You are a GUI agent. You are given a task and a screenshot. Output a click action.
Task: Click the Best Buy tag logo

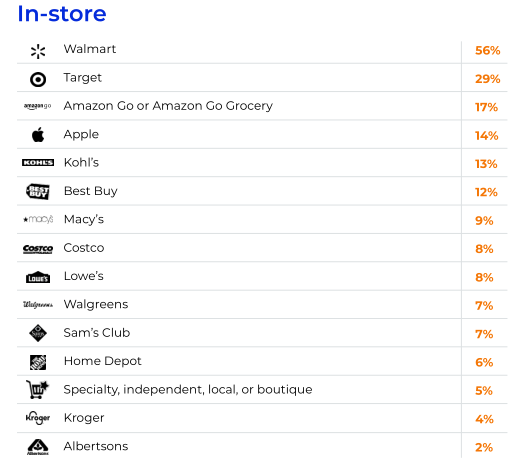point(38,191)
